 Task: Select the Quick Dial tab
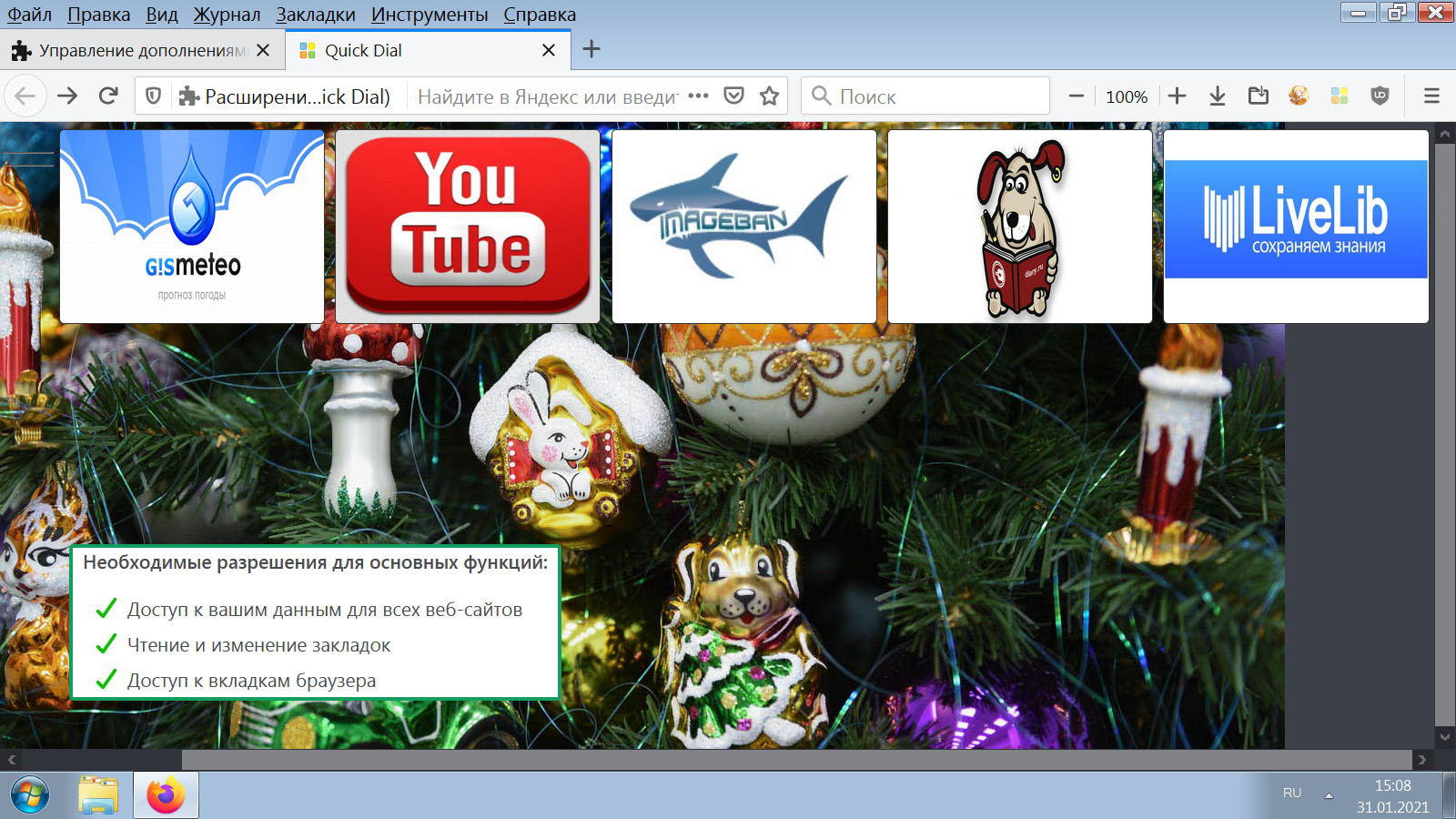428,50
